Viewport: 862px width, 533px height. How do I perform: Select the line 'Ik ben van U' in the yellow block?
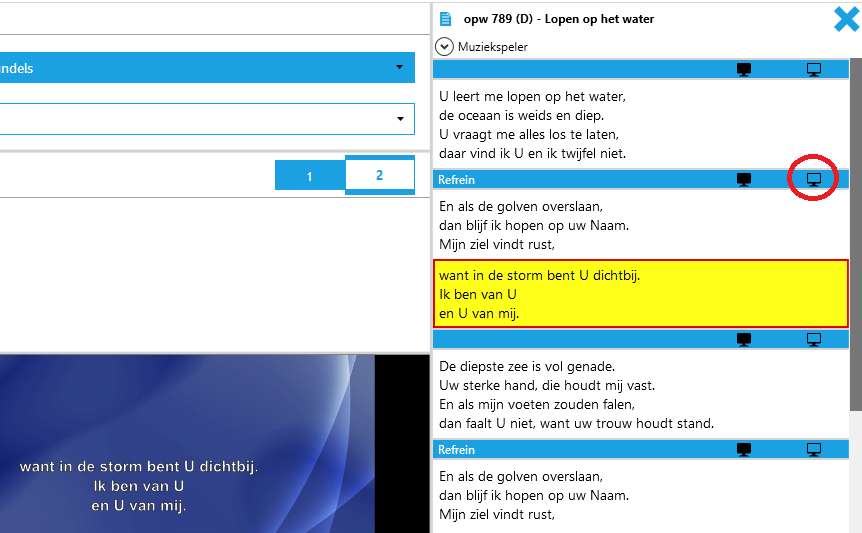coord(478,295)
